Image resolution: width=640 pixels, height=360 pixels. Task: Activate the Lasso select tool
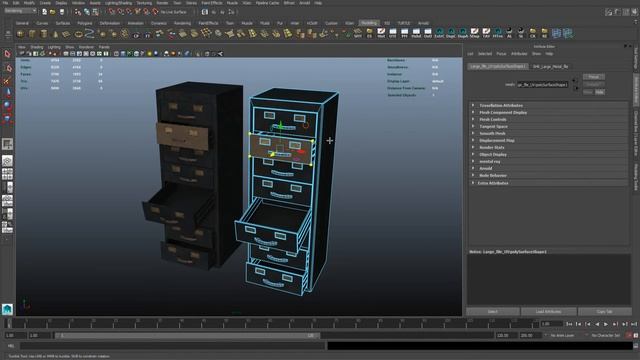click(x=7, y=68)
